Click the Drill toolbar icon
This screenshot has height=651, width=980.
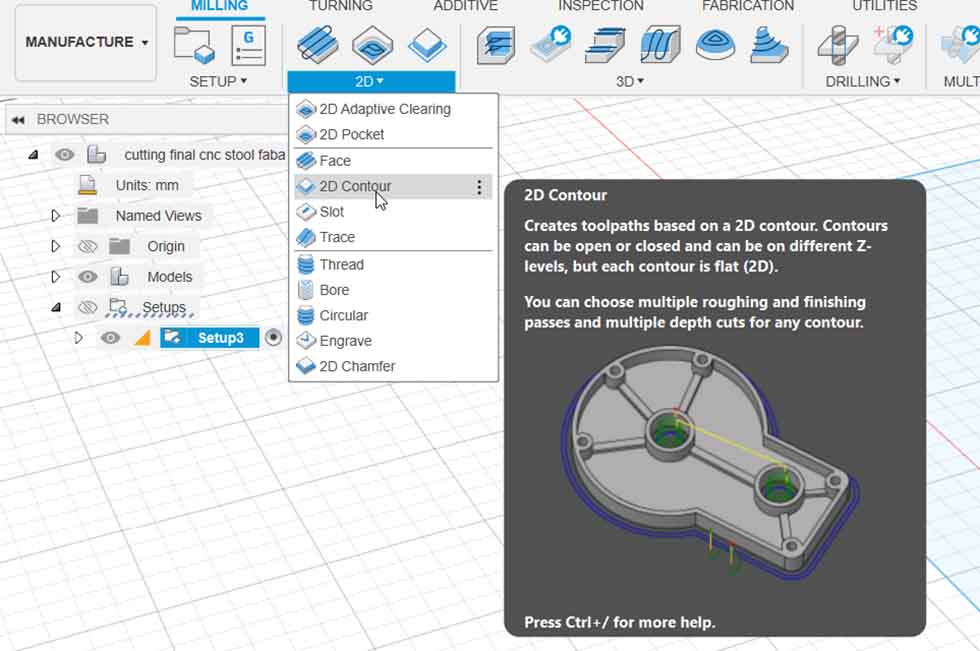[x=838, y=45]
